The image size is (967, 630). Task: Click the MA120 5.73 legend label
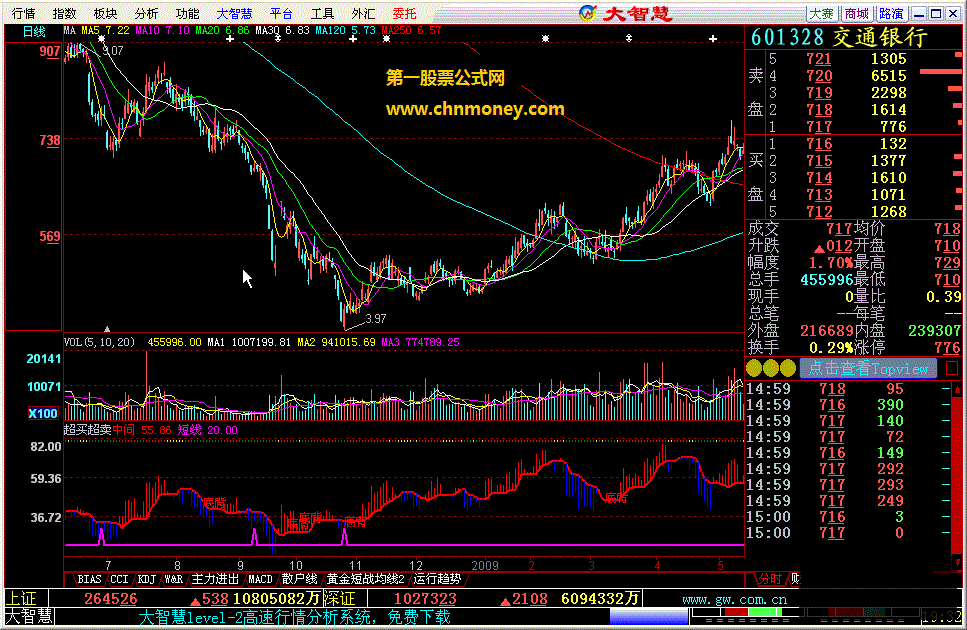345,30
